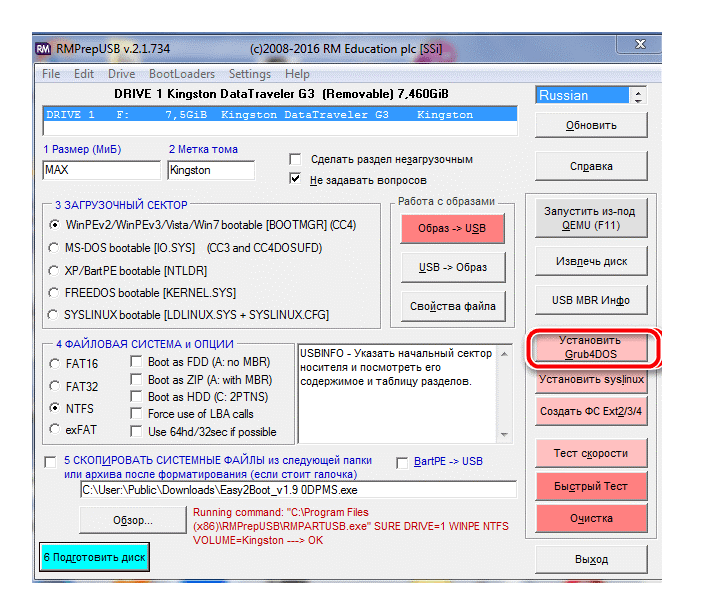The width and height of the screenshot is (706, 615).
Task: Open the Help menu
Action: pos(297,74)
